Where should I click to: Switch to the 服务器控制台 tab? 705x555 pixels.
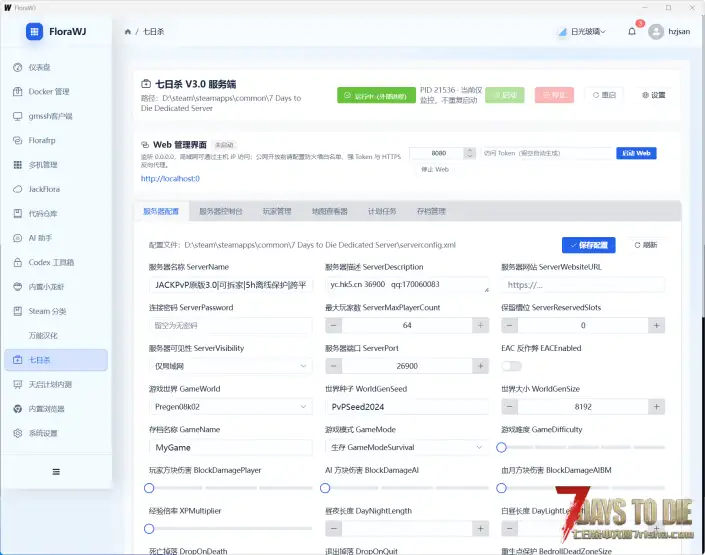coord(221,211)
